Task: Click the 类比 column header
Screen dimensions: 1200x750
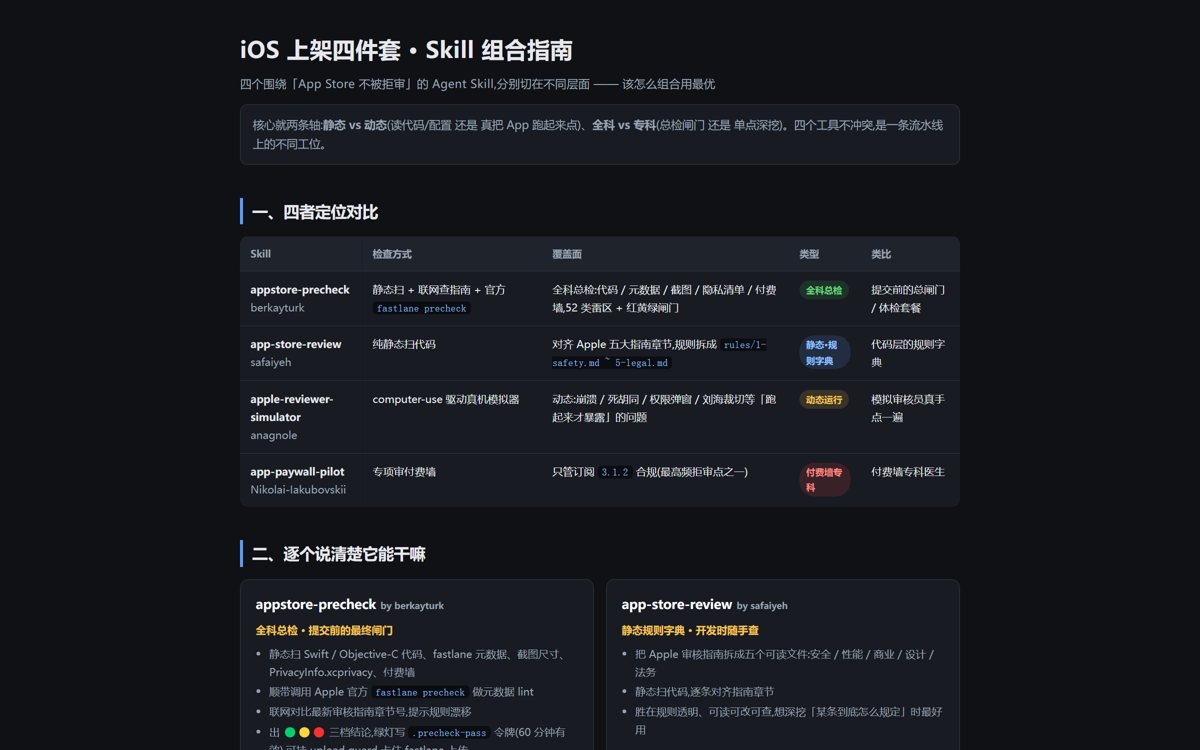Action: (x=881, y=254)
